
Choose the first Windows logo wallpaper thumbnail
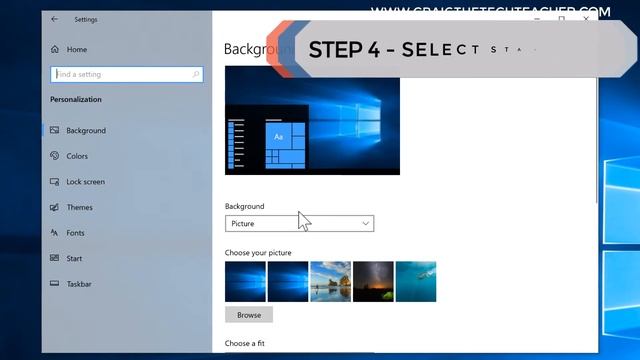[x=245, y=282]
